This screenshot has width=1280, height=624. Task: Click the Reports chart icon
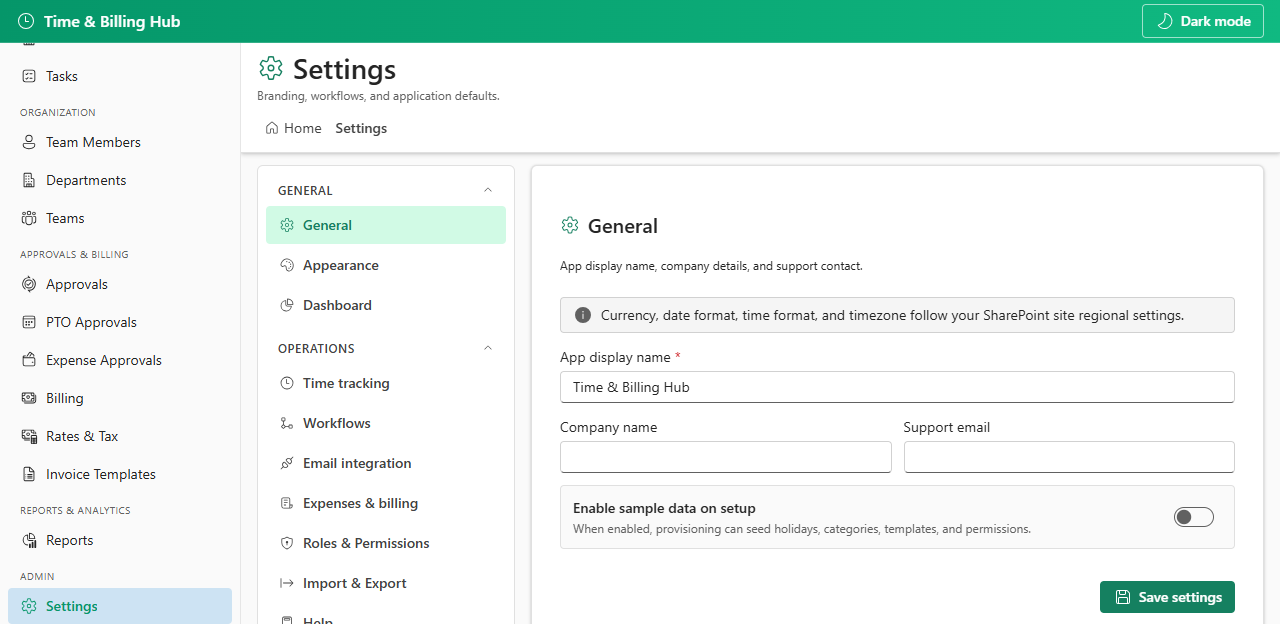[x=29, y=540]
